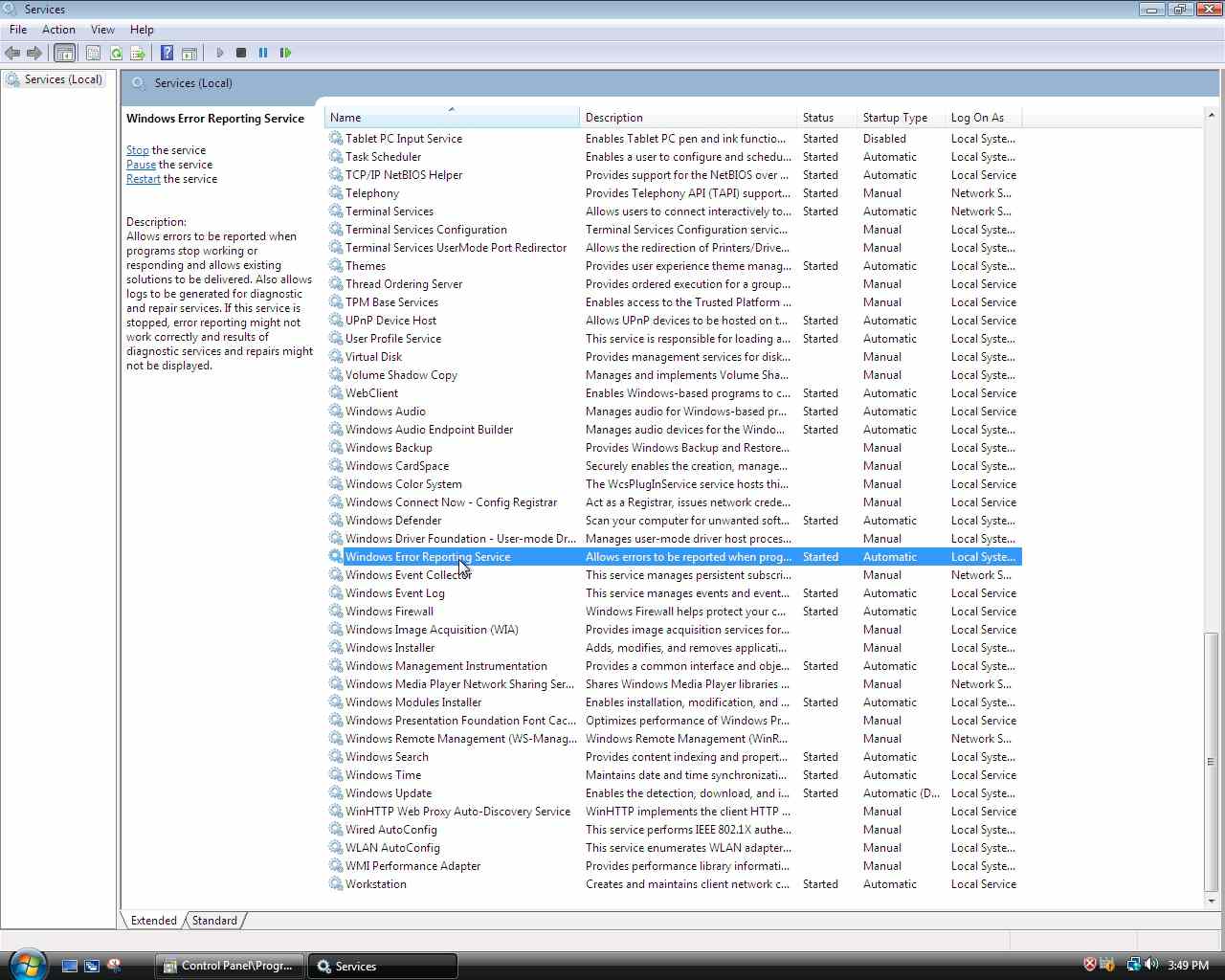This screenshot has width=1225, height=980.
Task: Click gear icon beside Workstation
Action: (x=336, y=884)
